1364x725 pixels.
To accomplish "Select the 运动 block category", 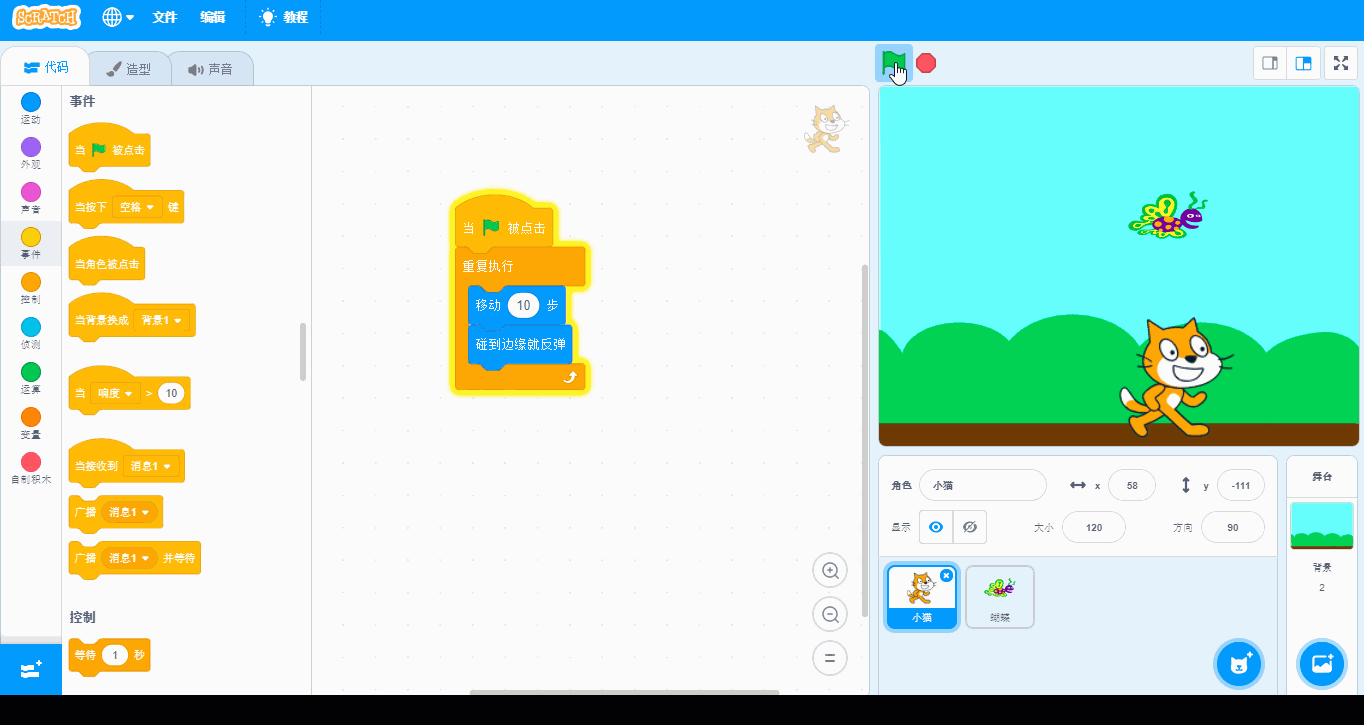I will pos(31,108).
